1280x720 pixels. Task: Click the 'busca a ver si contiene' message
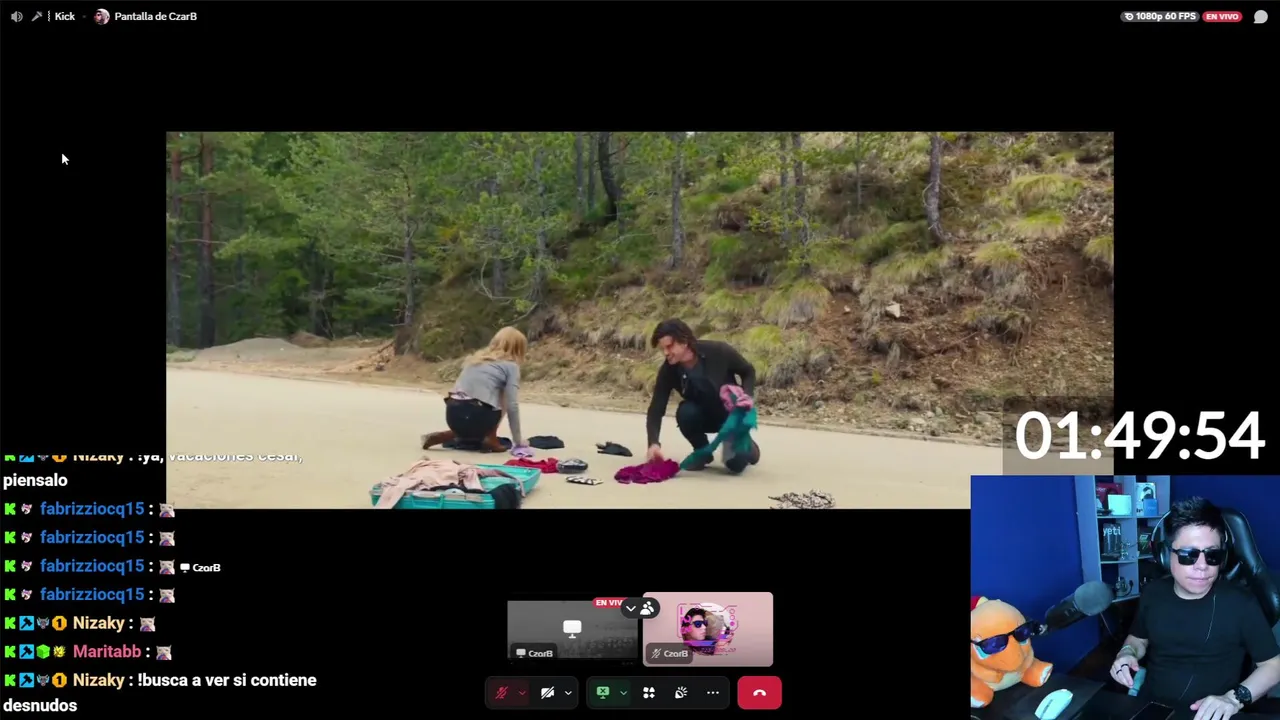pos(227,680)
